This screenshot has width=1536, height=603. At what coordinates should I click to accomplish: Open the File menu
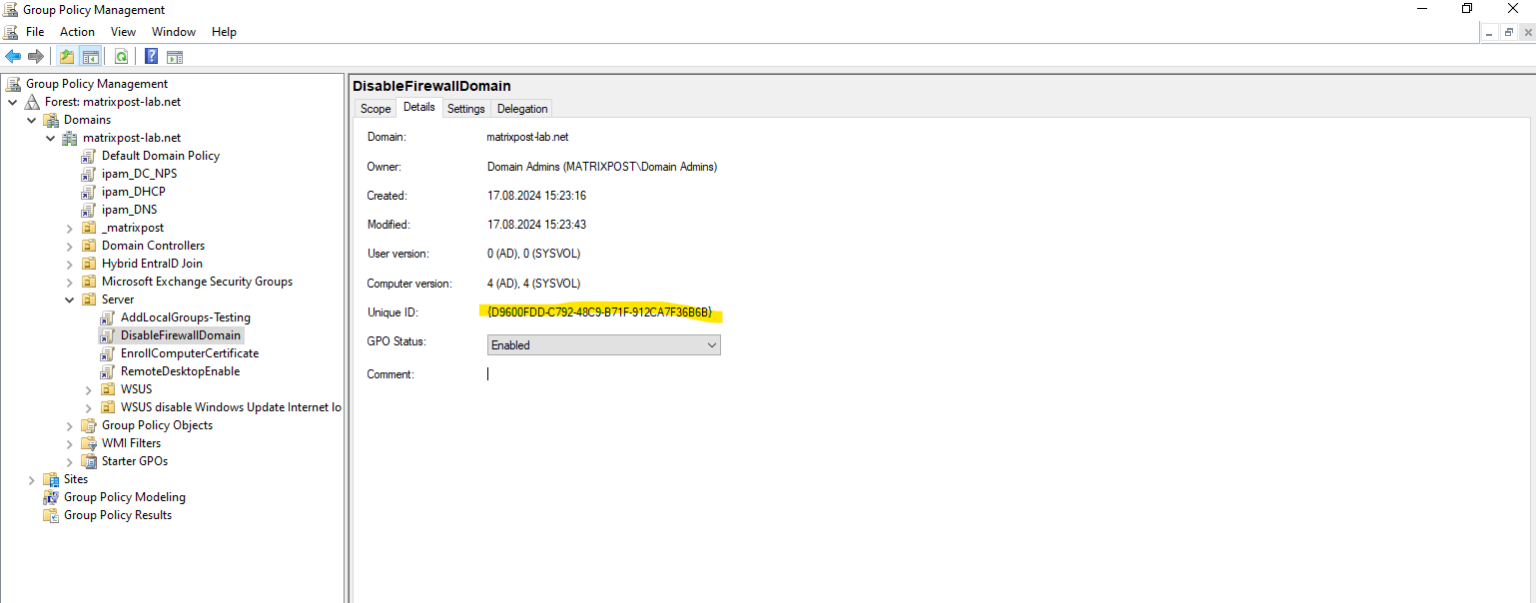(x=35, y=32)
